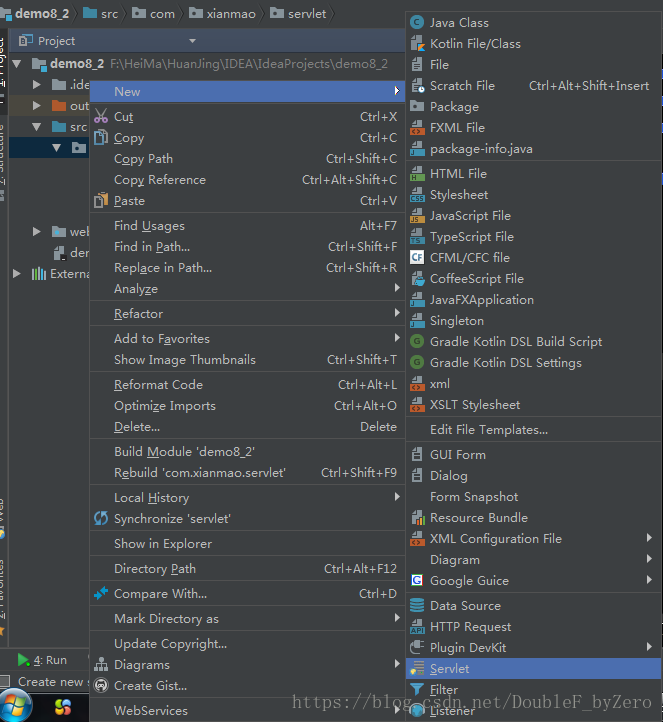Expand the External Libraries node
The height and width of the screenshot is (722, 663).
[x=17, y=274]
